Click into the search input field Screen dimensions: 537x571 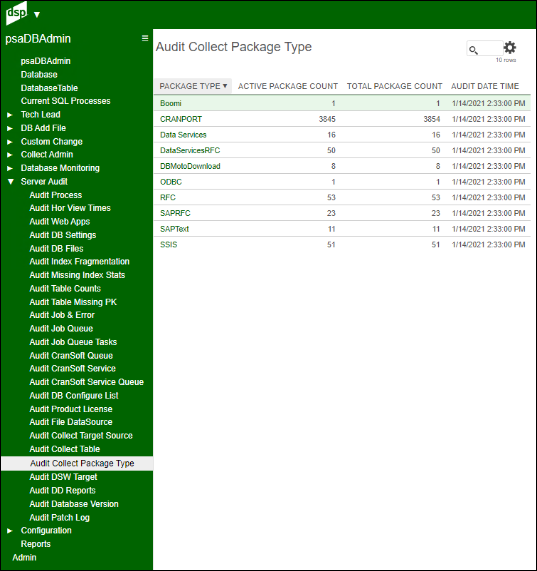point(485,48)
